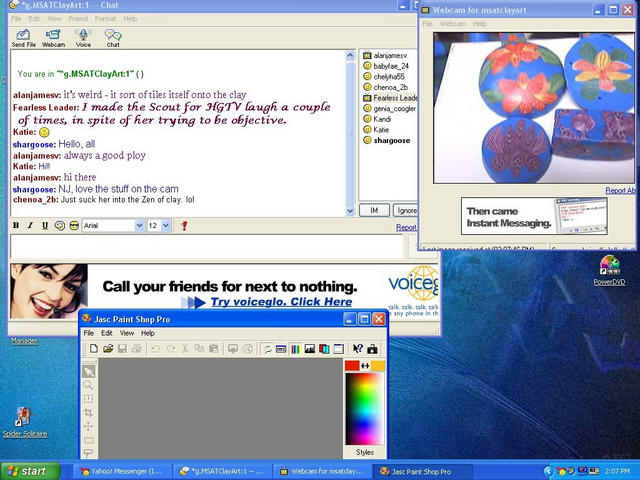This screenshot has width=640, height=480.
Task: Click New file icon in Paint Shop Pro
Action: click(94, 349)
